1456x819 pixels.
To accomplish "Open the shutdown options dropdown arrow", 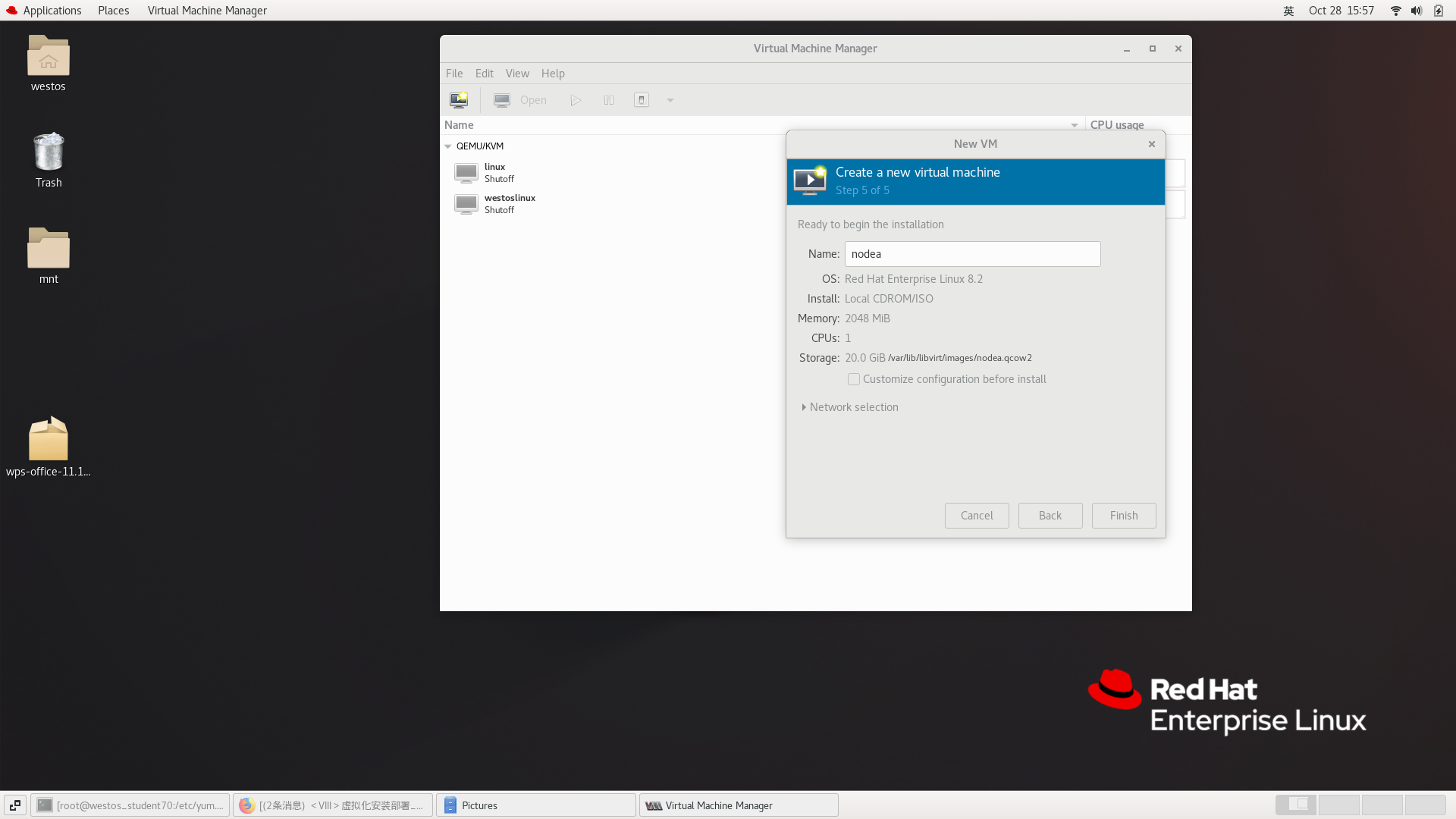I will click(x=670, y=100).
